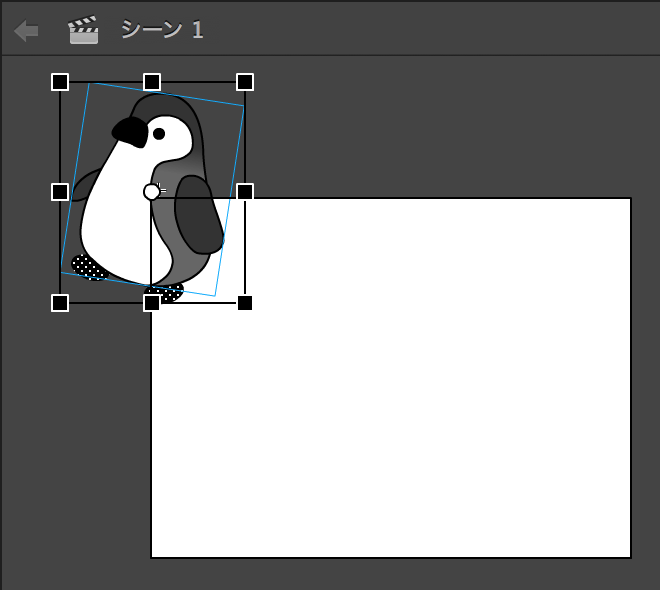Click the bottom-center transform handle
Screen dimensions: 660x590
coord(152,303)
